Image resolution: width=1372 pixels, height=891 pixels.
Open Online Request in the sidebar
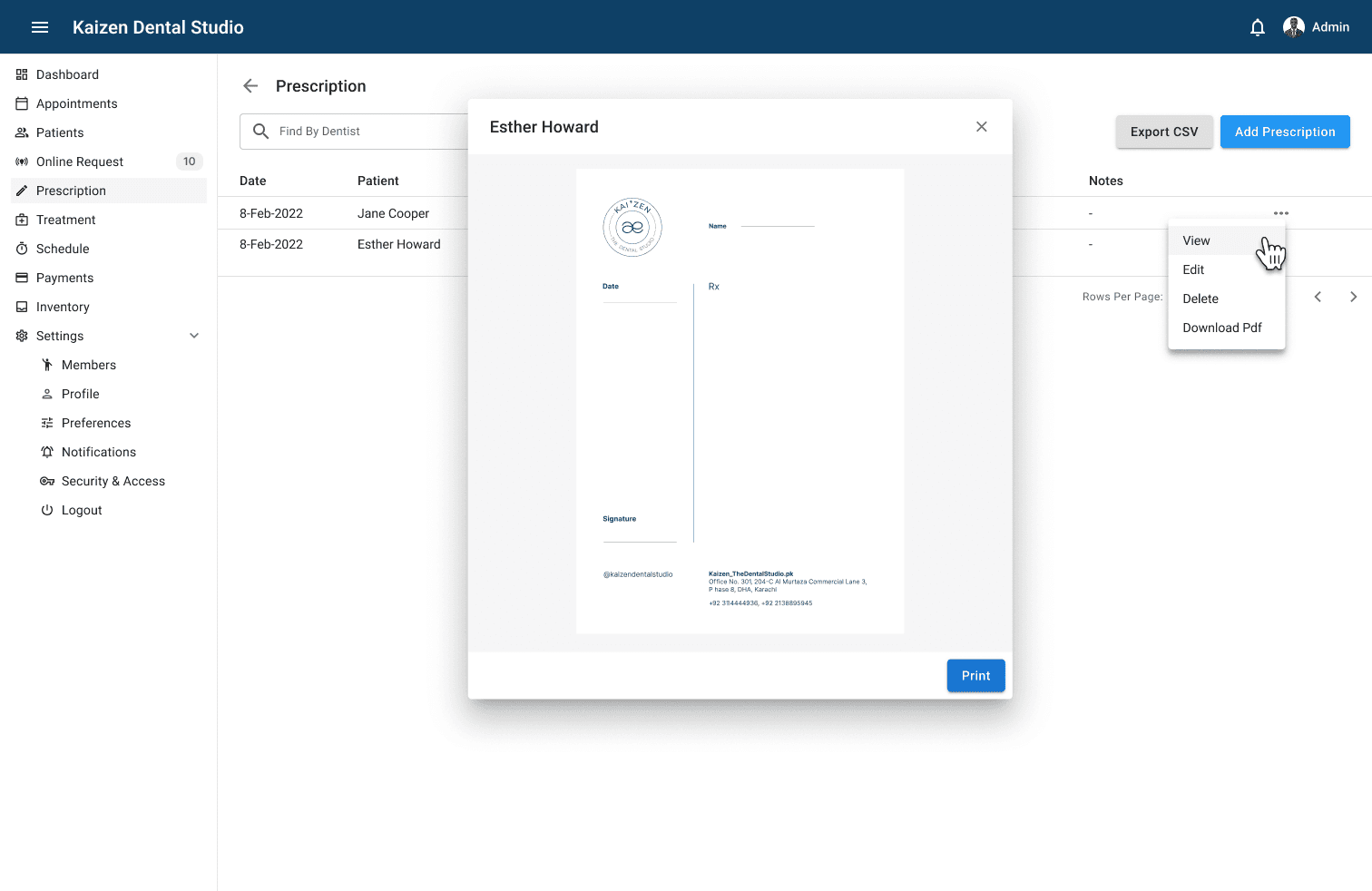[x=80, y=162]
